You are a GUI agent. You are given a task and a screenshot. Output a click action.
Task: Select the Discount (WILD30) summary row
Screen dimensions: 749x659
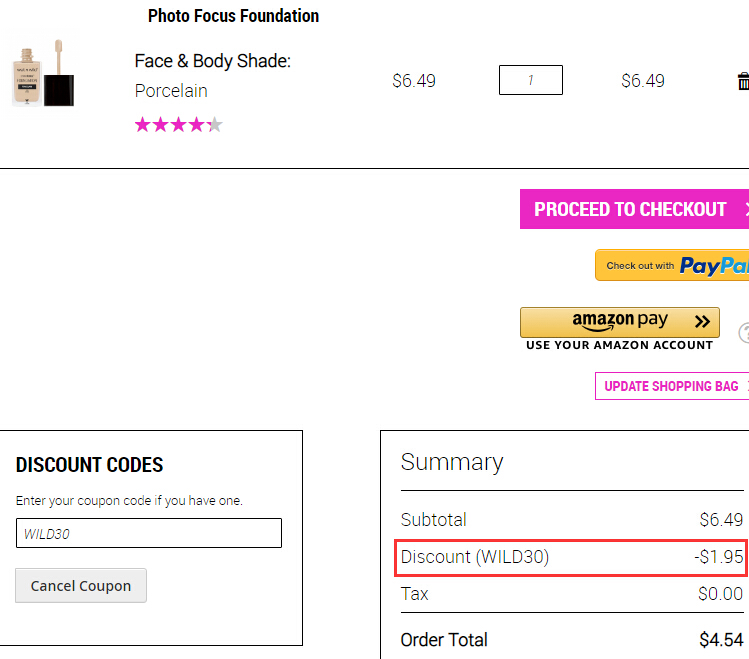point(571,557)
